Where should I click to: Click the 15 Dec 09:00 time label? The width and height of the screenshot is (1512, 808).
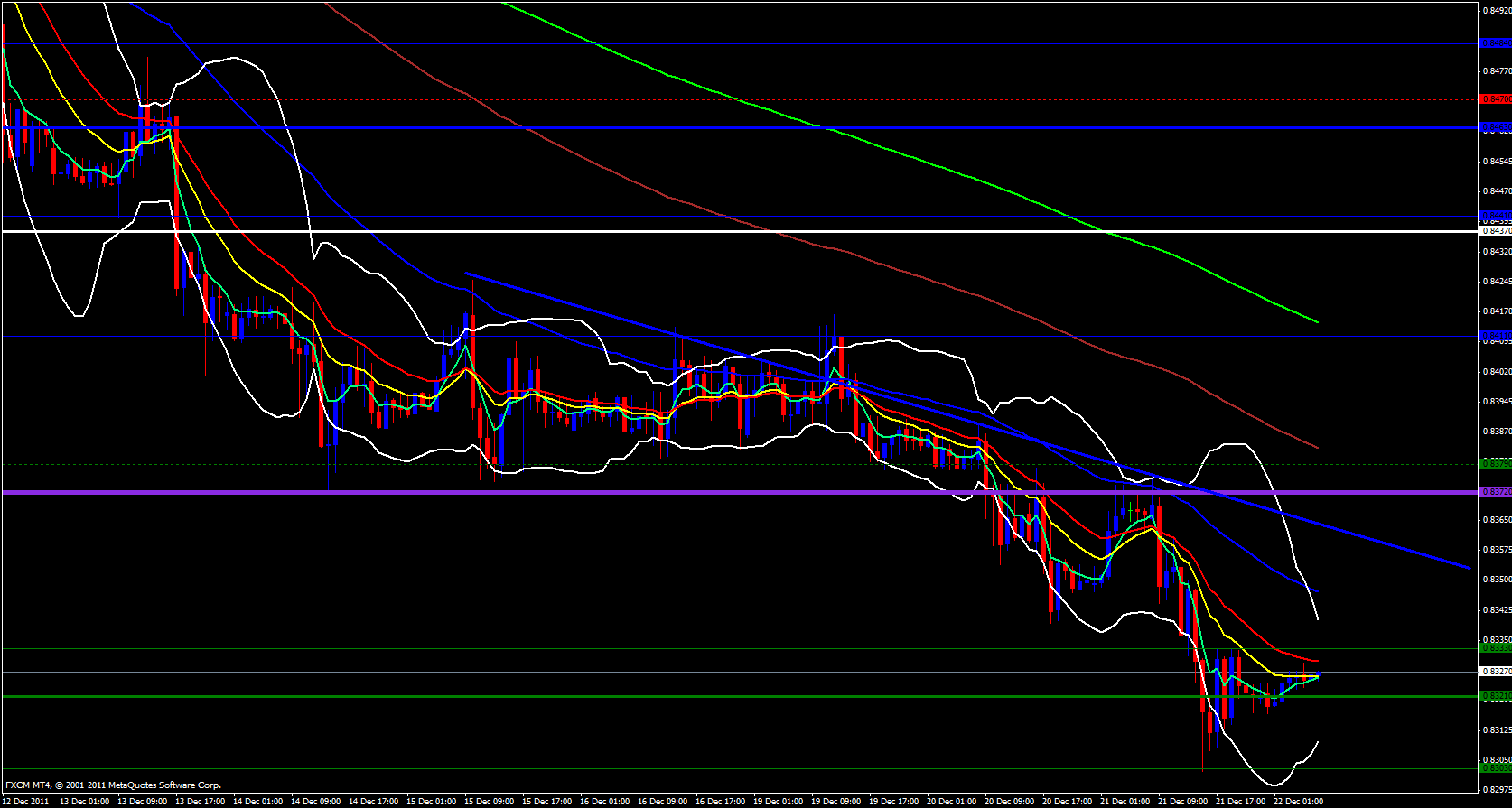coord(489,801)
